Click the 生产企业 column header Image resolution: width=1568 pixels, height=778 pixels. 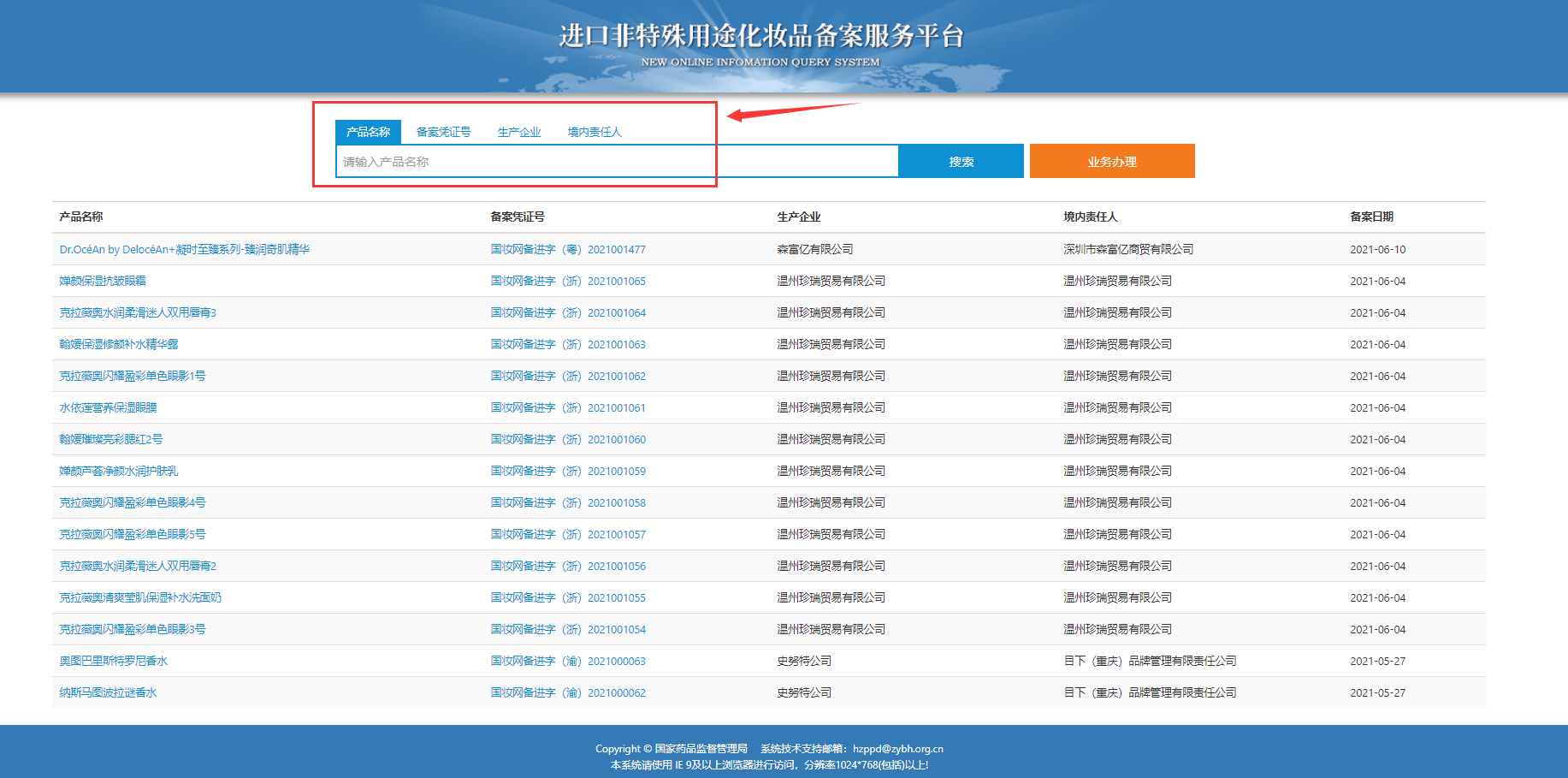[x=799, y=217]
